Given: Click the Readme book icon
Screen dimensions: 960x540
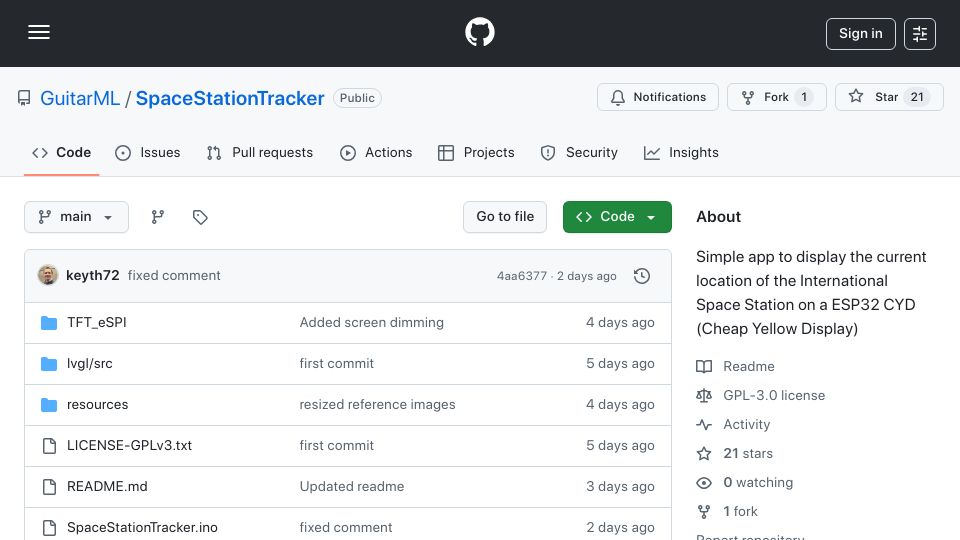Looking at the screenshot, I should click(x=704, y=367).
